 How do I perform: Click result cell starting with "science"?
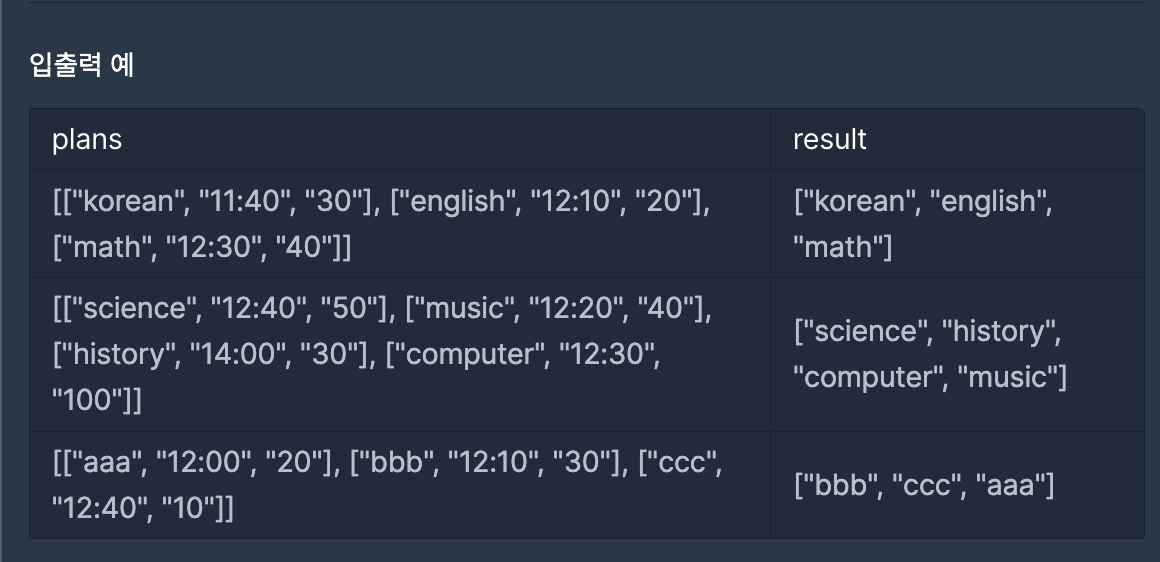coord(957,354)
